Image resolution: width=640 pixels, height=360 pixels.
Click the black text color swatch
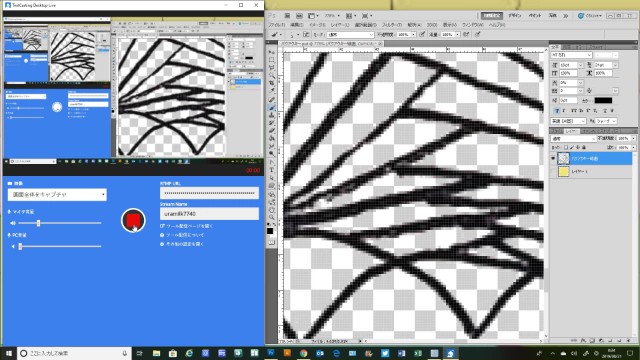[603, 100]
